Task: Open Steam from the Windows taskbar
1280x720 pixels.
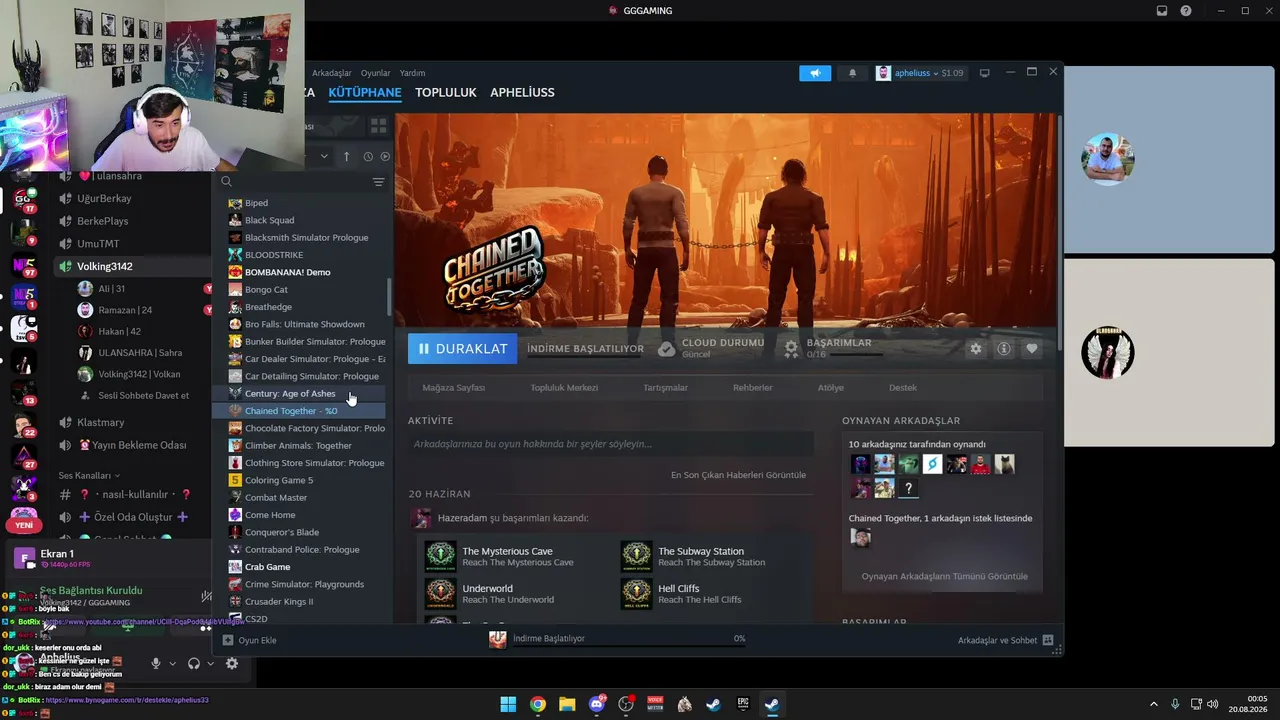Action: click(772, 704)
